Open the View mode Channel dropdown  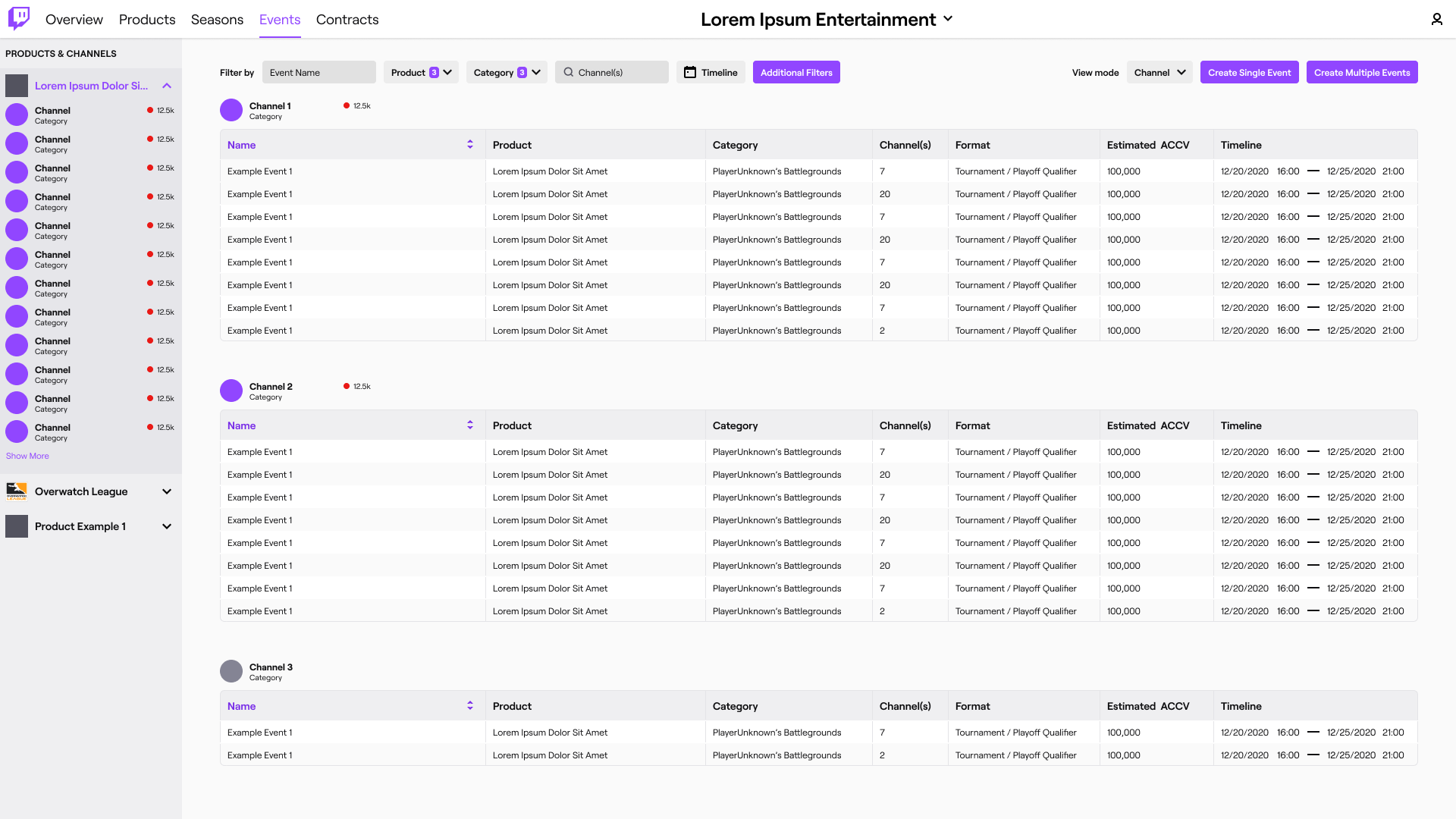(x=1159, y=72)
